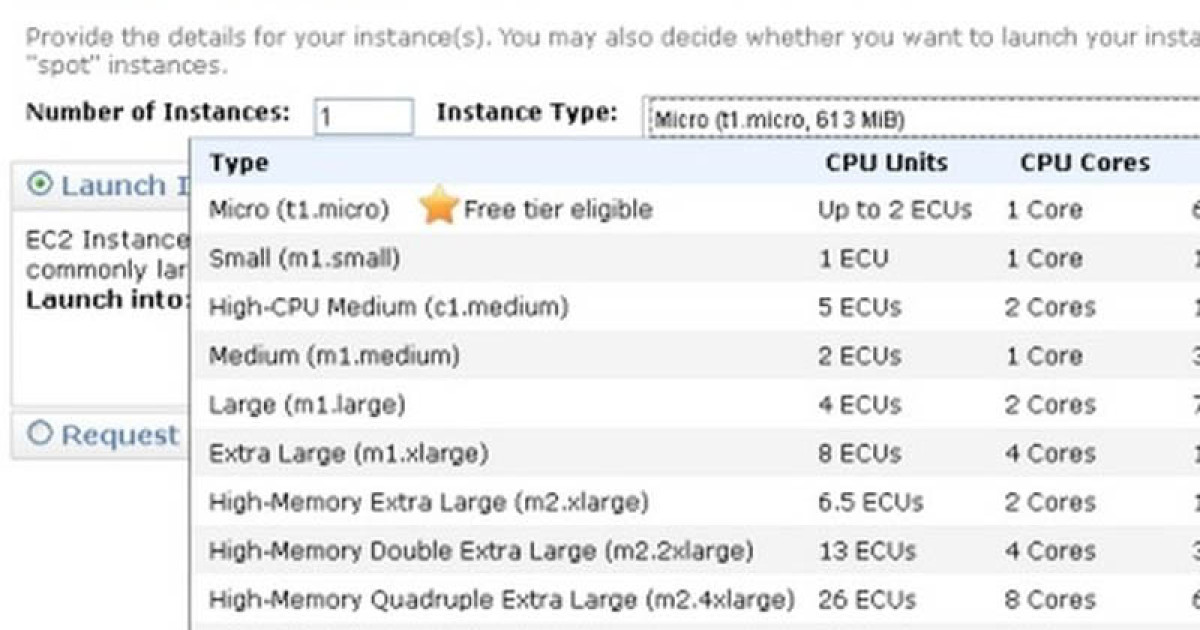Pick Medium (m1.medium) from the list
The image size is (1200, 630).
click(x=334, y=356)
